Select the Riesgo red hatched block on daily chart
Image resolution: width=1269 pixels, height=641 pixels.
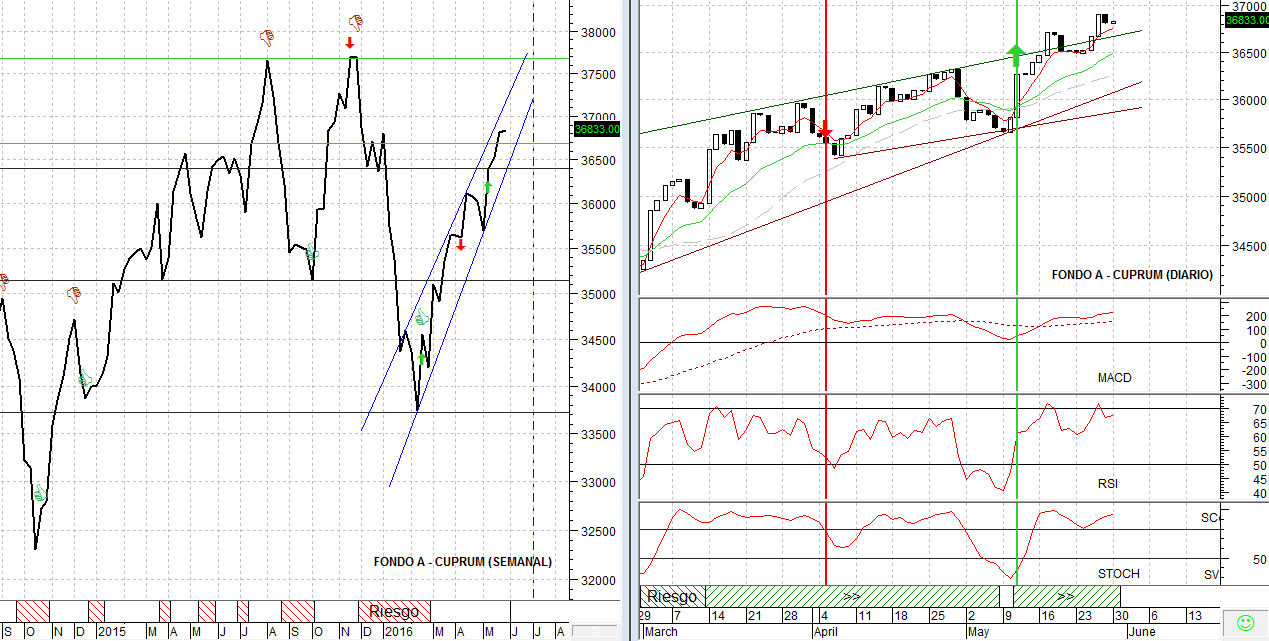point(672,596)
